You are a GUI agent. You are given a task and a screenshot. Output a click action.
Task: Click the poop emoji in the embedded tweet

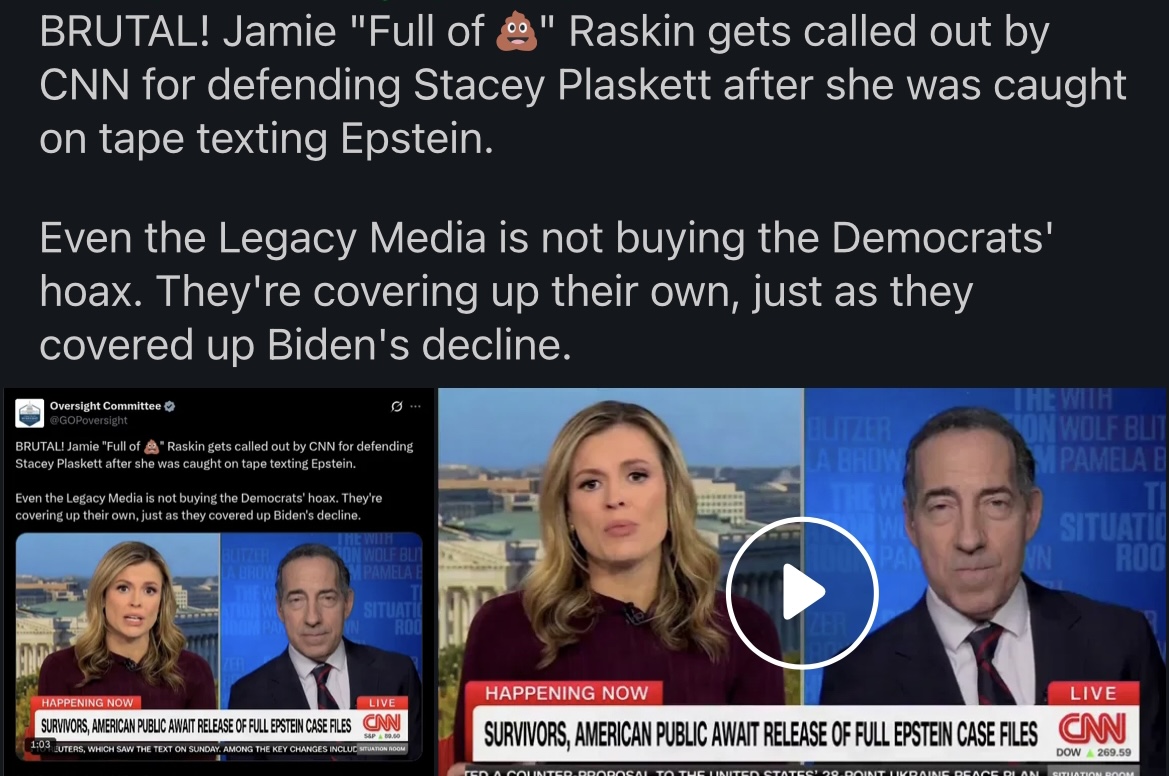(x=151, y=447)
